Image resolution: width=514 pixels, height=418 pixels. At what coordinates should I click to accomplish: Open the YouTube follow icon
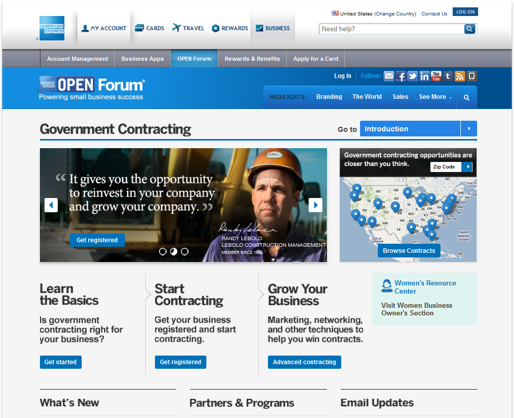click(x=436, y=76)
